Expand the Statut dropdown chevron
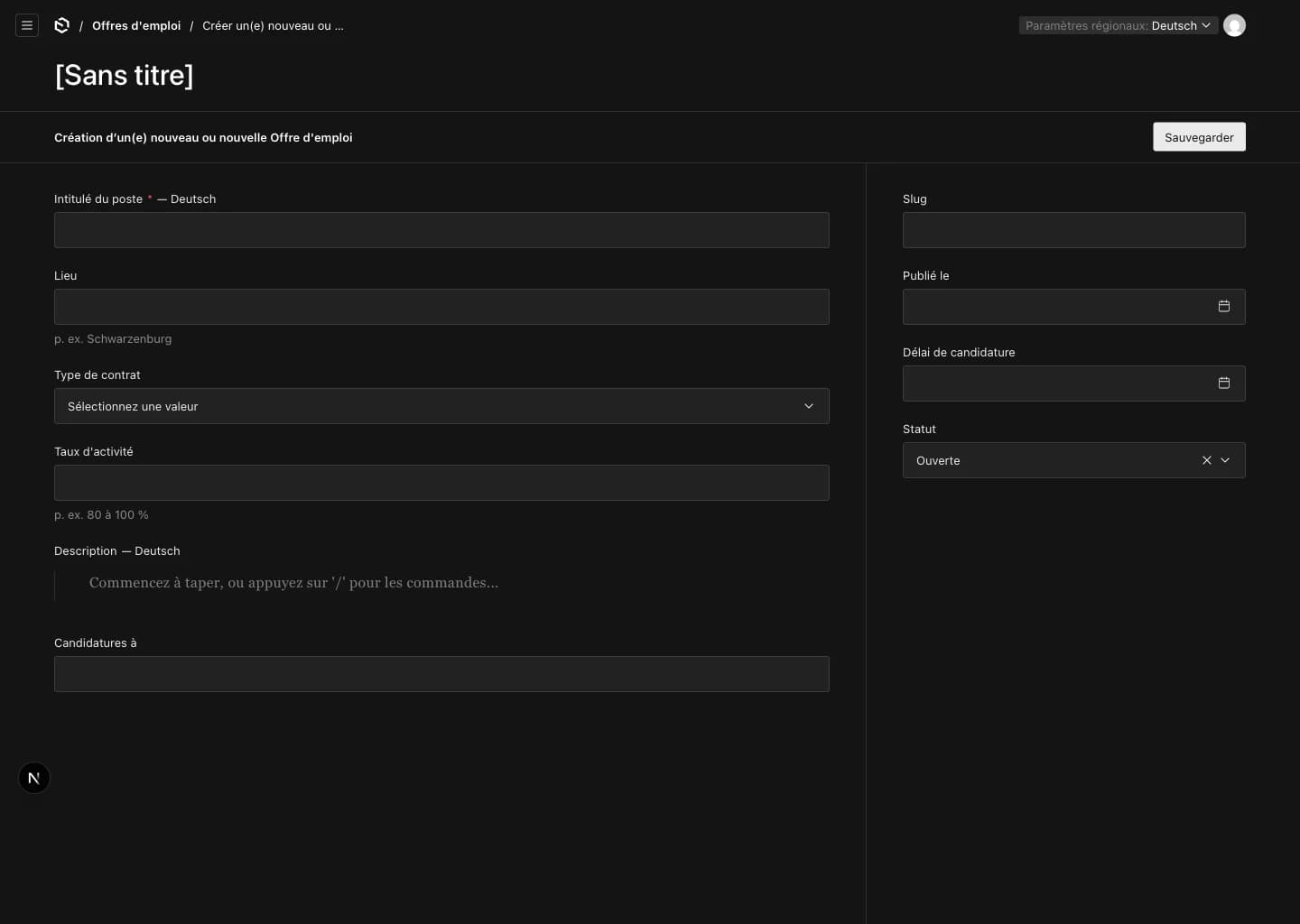This screenshot has width=1300, height=924. tap(1225, 460)
